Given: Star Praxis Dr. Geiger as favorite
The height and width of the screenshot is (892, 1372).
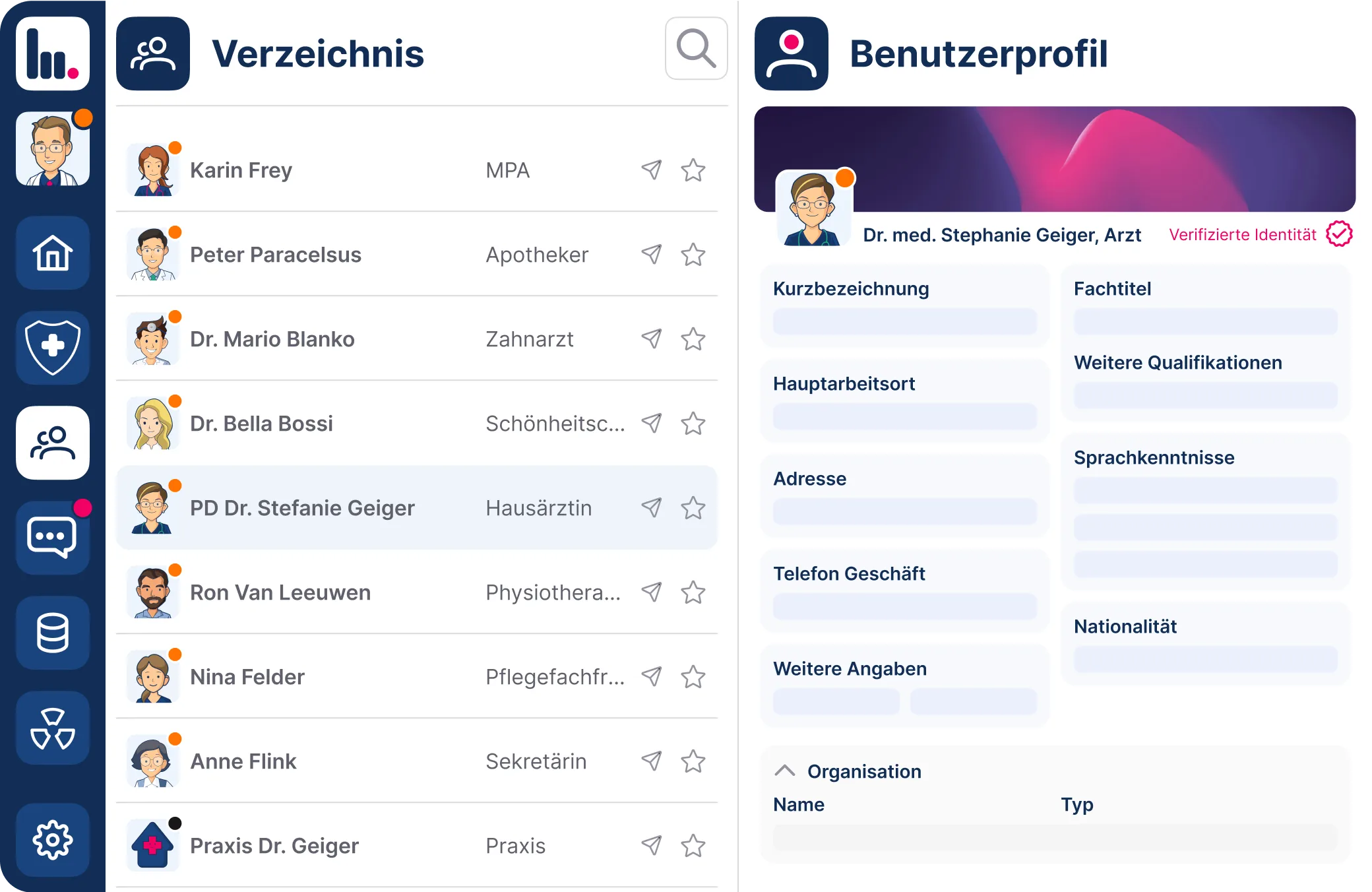Looking at the screenshot, I should [693, 846].
